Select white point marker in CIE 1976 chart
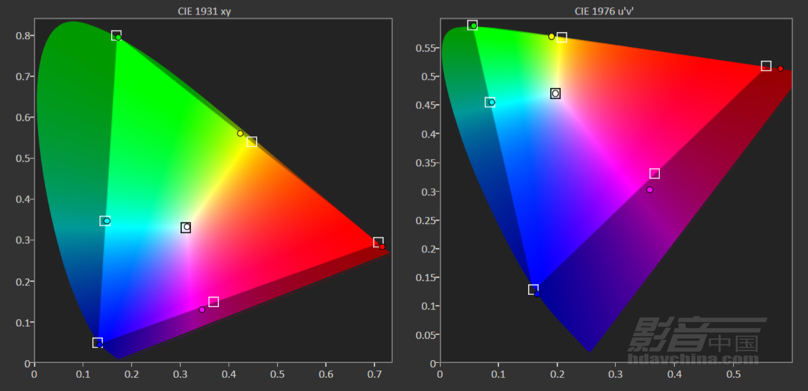Screen dimensions: 808x391 point(555,93)
